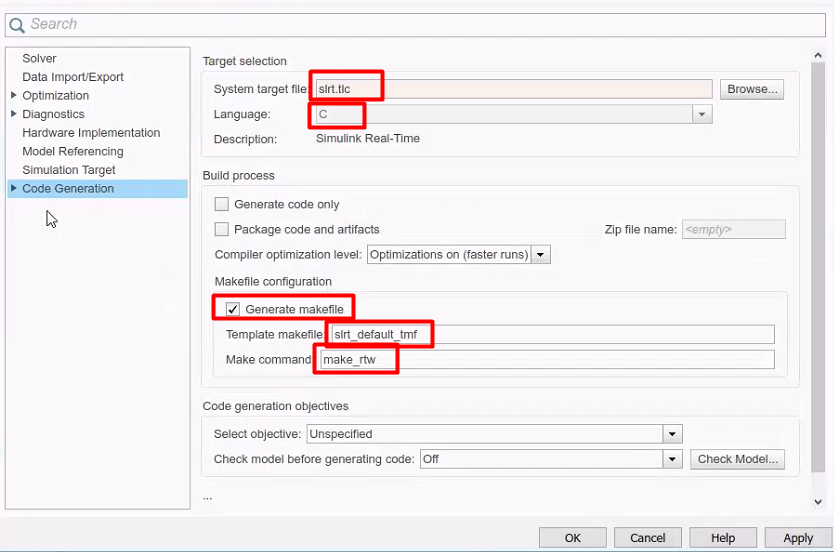Viewport: 834px width, 552px height.
Task: Click the Check Model... button
Action: 737,459
